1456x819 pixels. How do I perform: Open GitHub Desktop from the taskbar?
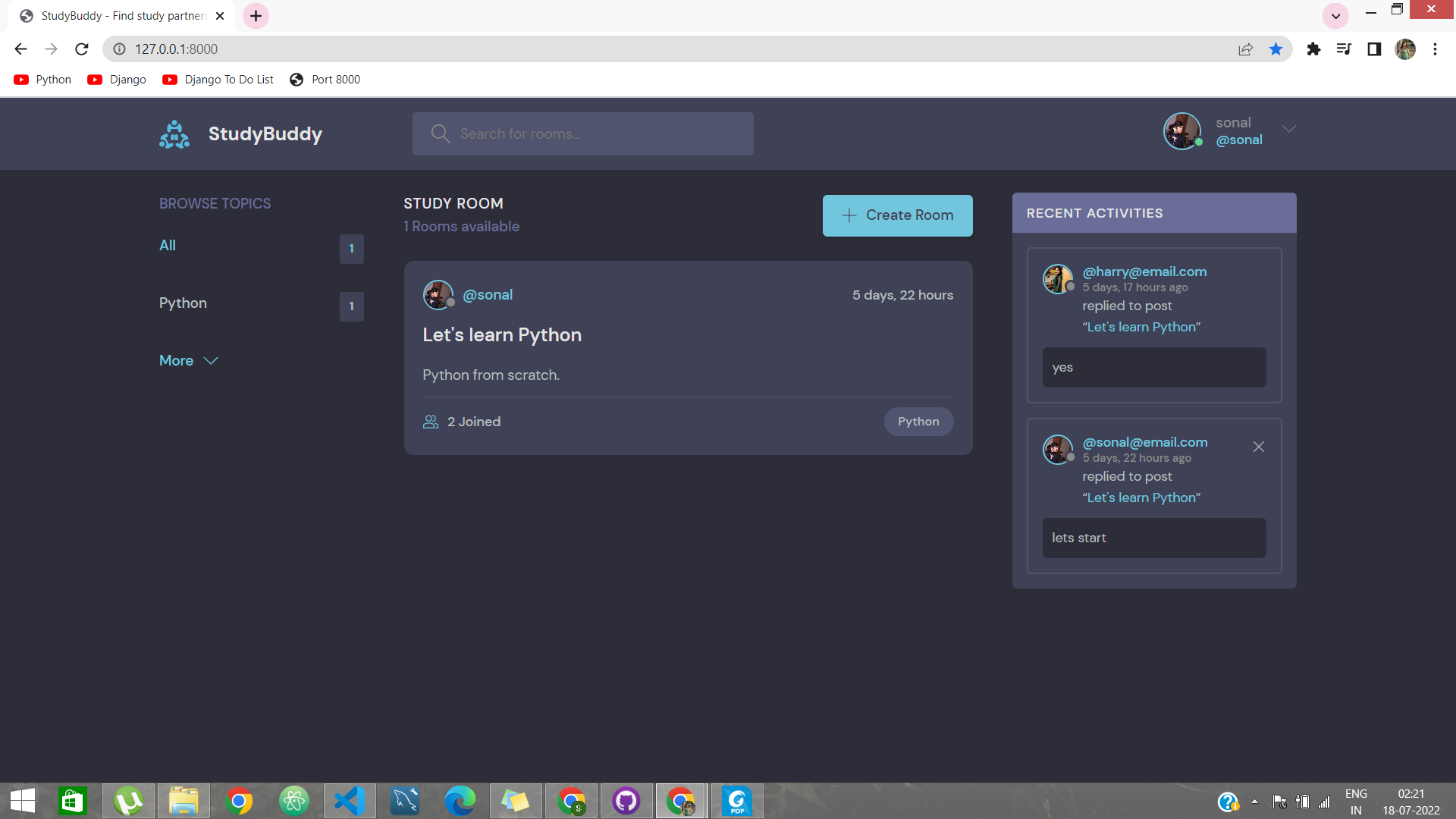(626, 801)
